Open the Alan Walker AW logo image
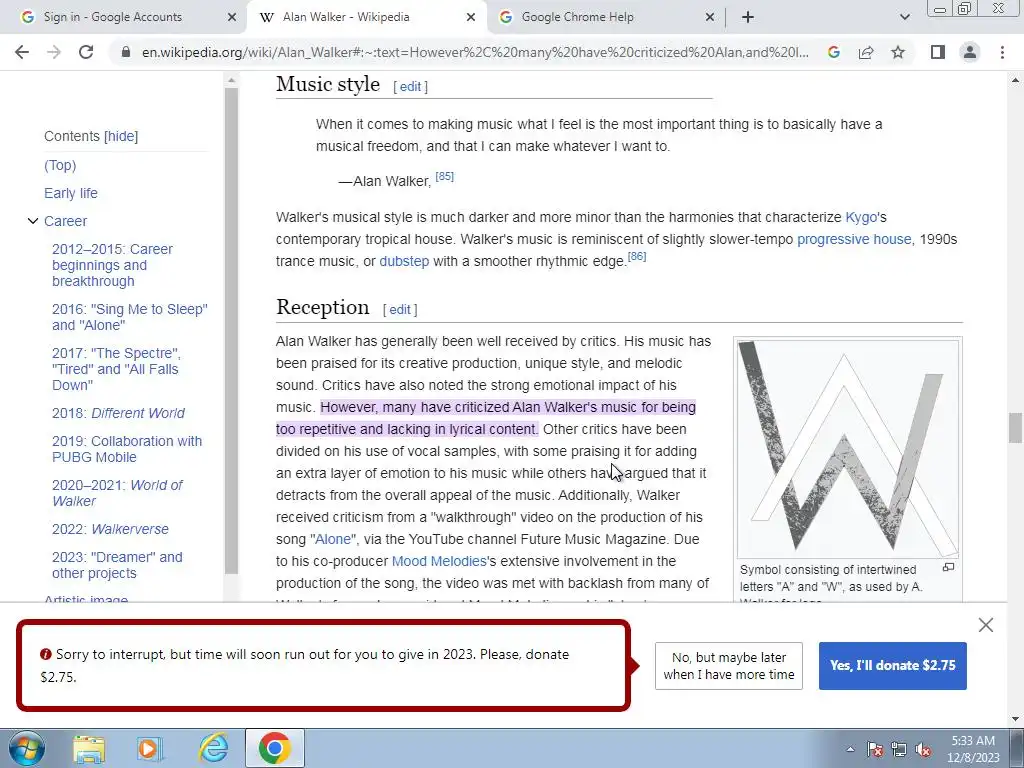1024x768 pixels. [x=848, y=448]
